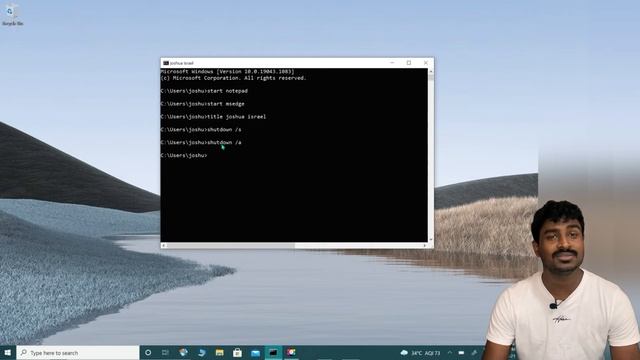This screenshot has width=640, height=360.
Task: Click the horizontal scrollbar left arrow
Action: click(x=164, y=246)
